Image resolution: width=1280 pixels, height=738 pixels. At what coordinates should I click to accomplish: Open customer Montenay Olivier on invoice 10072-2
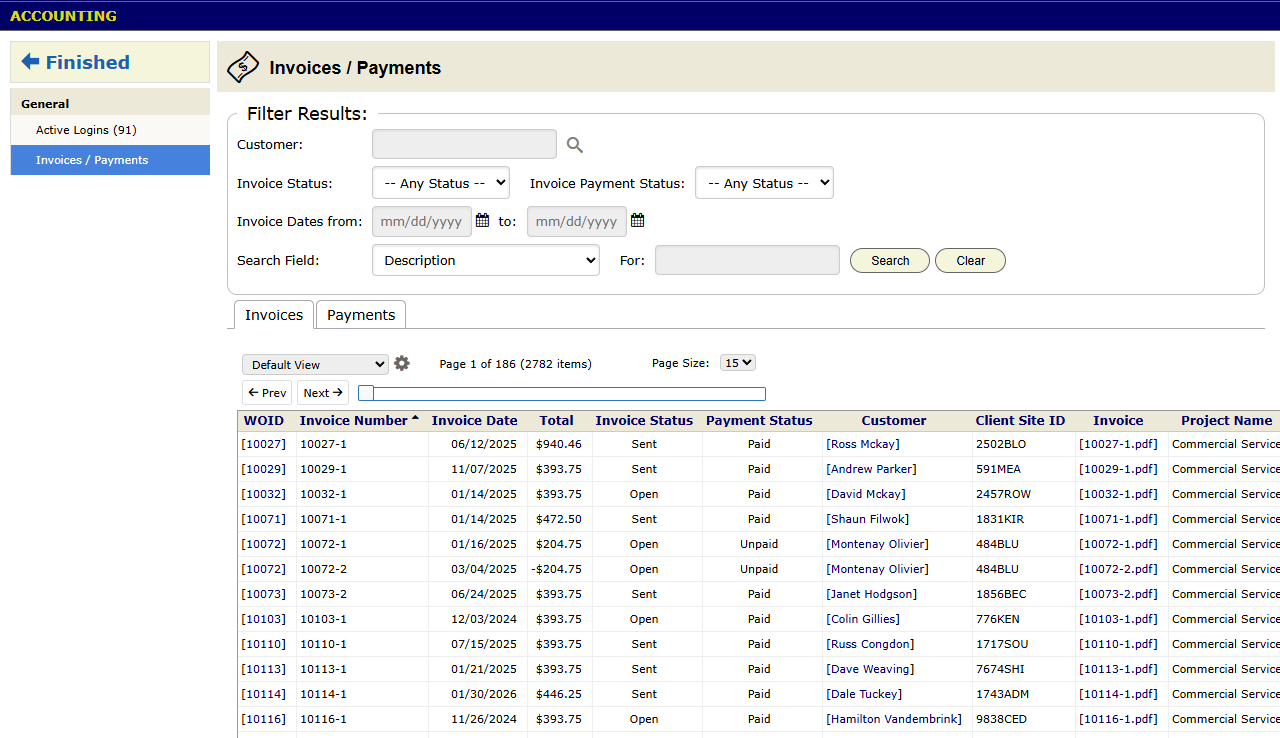[877, 569]
